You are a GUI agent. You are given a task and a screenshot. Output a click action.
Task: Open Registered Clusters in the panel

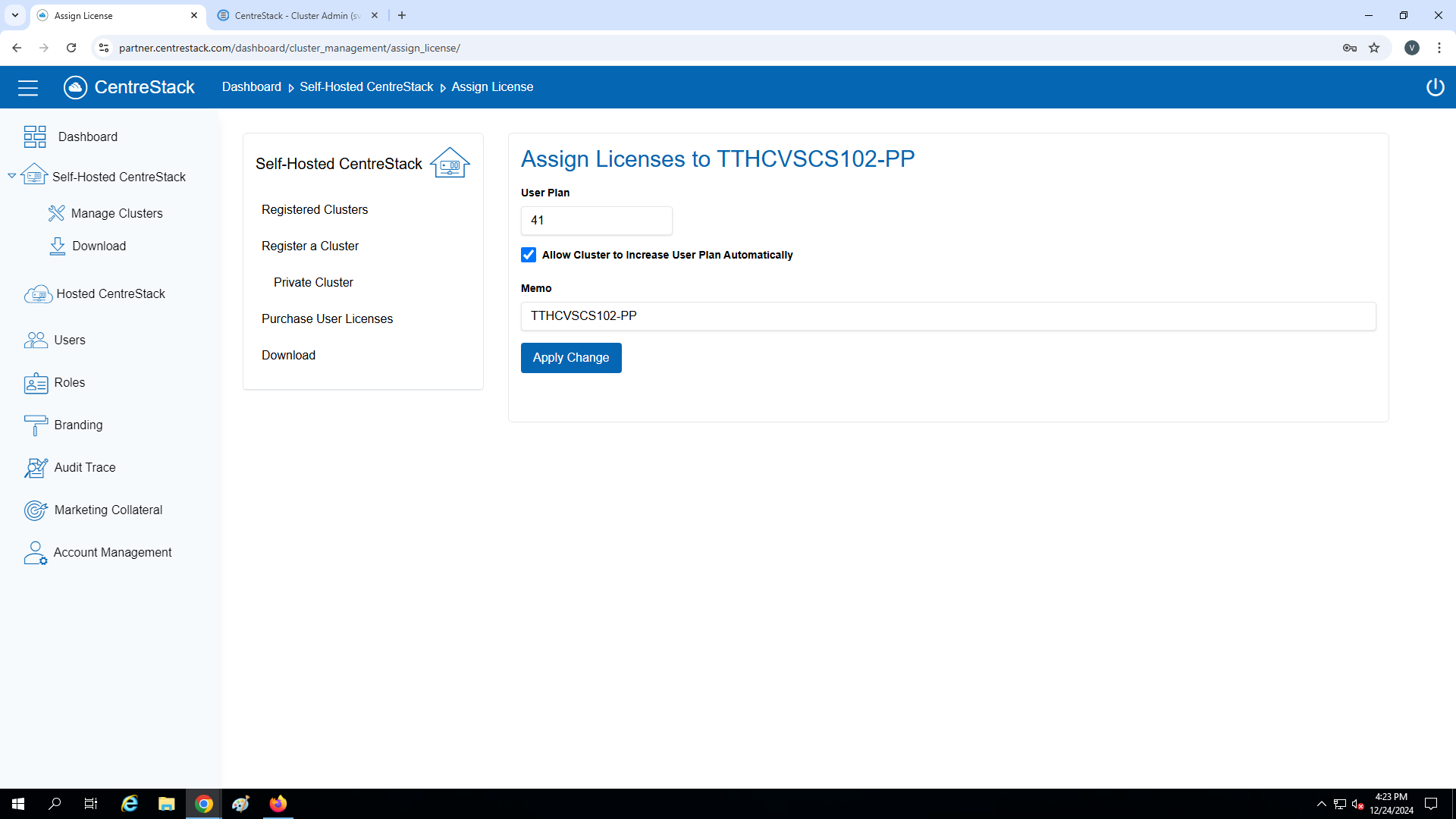click(315, 210)
